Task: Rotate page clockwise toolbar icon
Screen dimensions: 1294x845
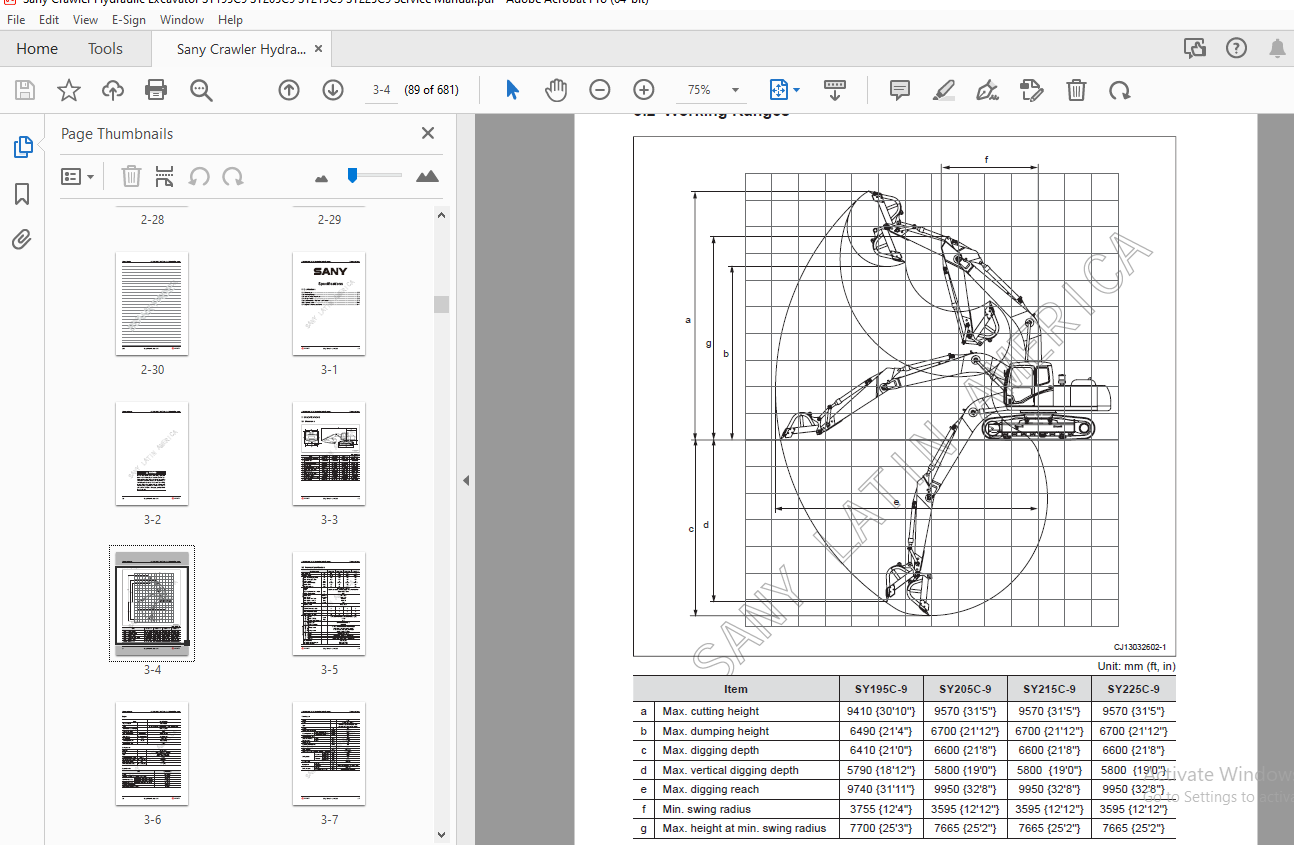Action: [1120, 90]
